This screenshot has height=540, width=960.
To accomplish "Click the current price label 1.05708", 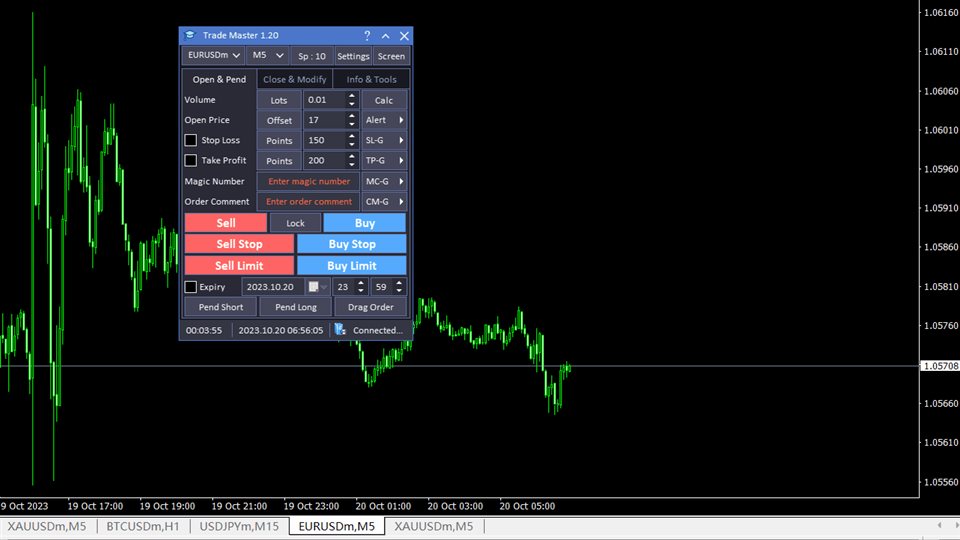I will [940, 366].
